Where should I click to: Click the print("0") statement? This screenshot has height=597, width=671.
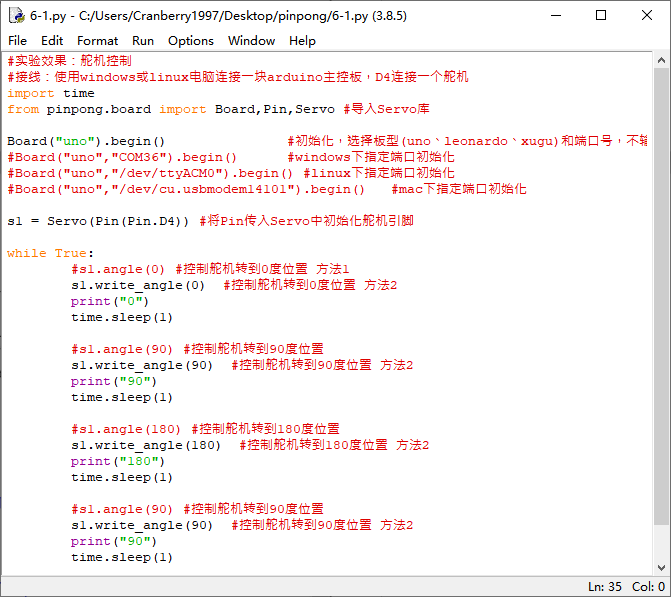(x=110, y=301)
